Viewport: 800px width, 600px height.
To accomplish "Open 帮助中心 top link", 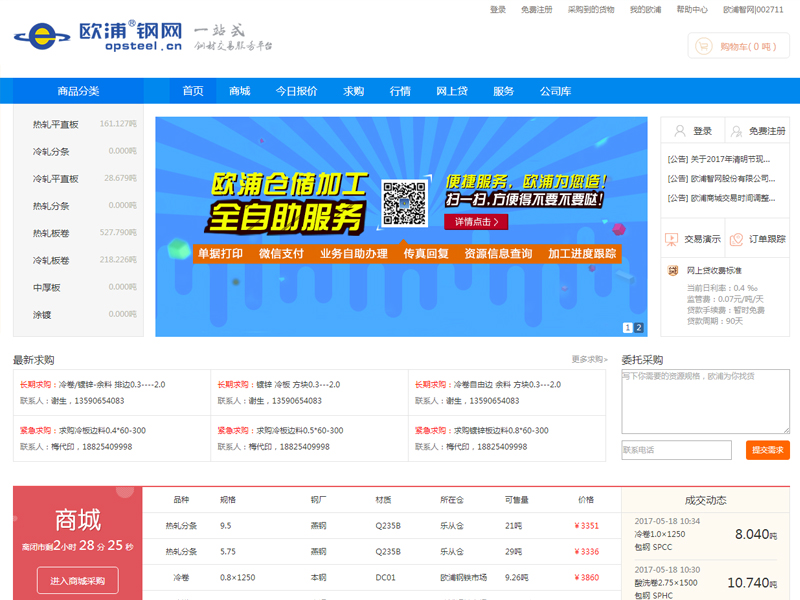I will pos(692,9).
